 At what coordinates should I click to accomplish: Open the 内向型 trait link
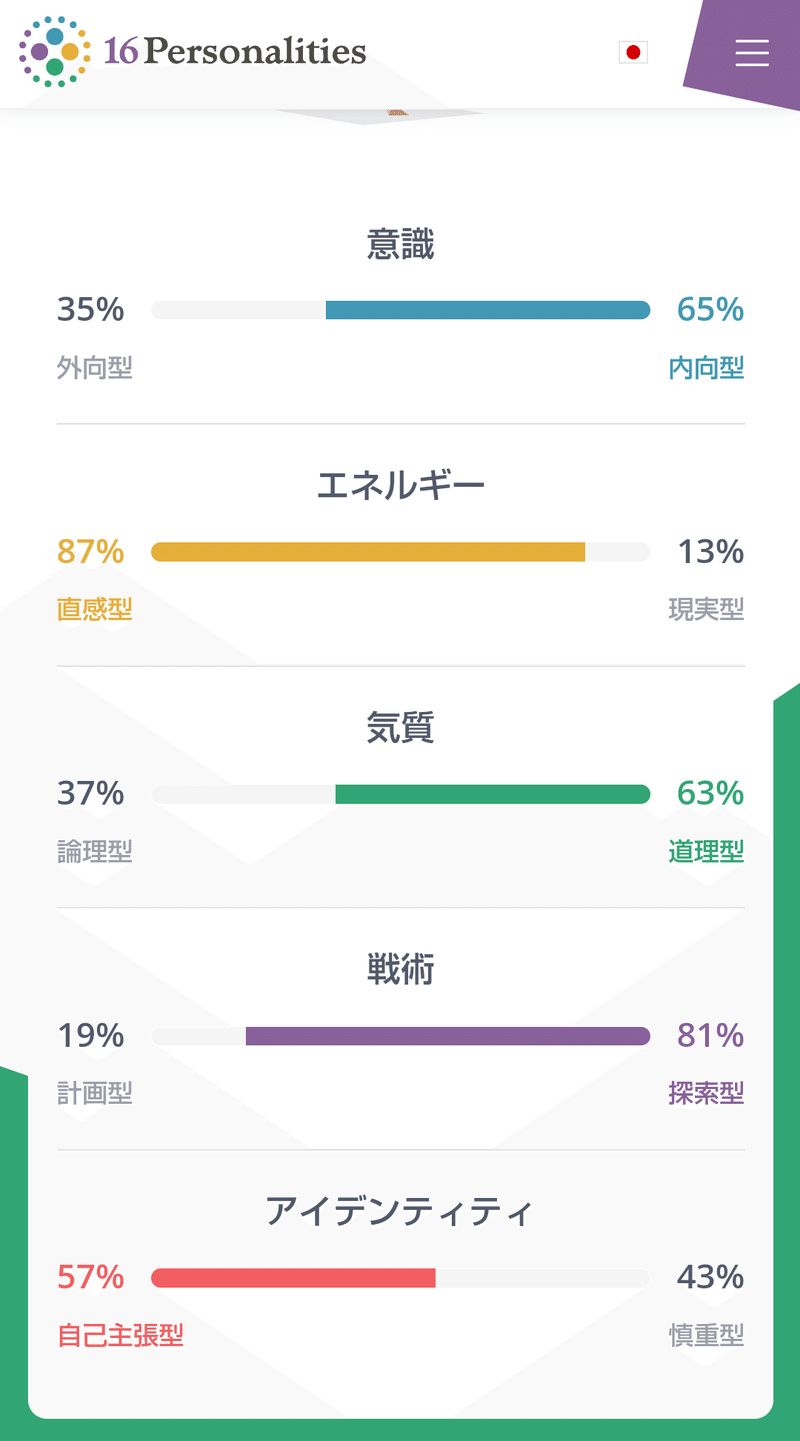pyautogui.click(x=707, y=367)
